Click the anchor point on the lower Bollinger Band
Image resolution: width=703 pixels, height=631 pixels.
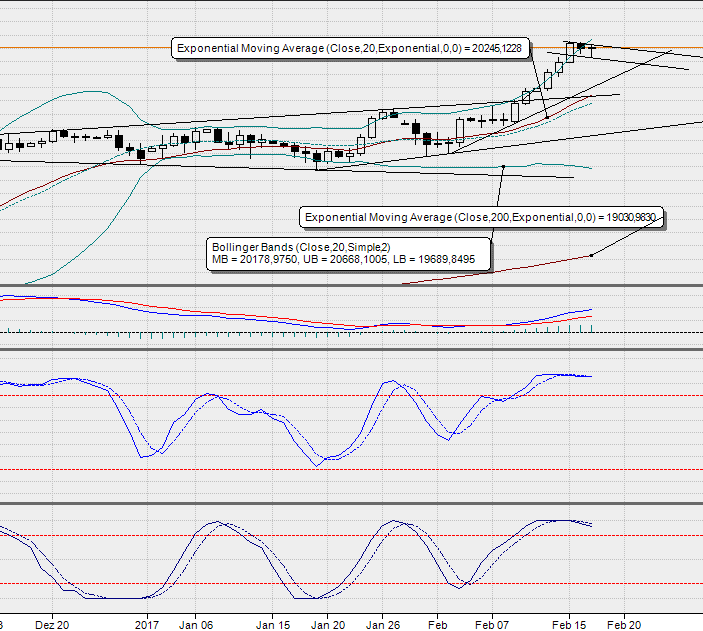click(x=503, y=167)
